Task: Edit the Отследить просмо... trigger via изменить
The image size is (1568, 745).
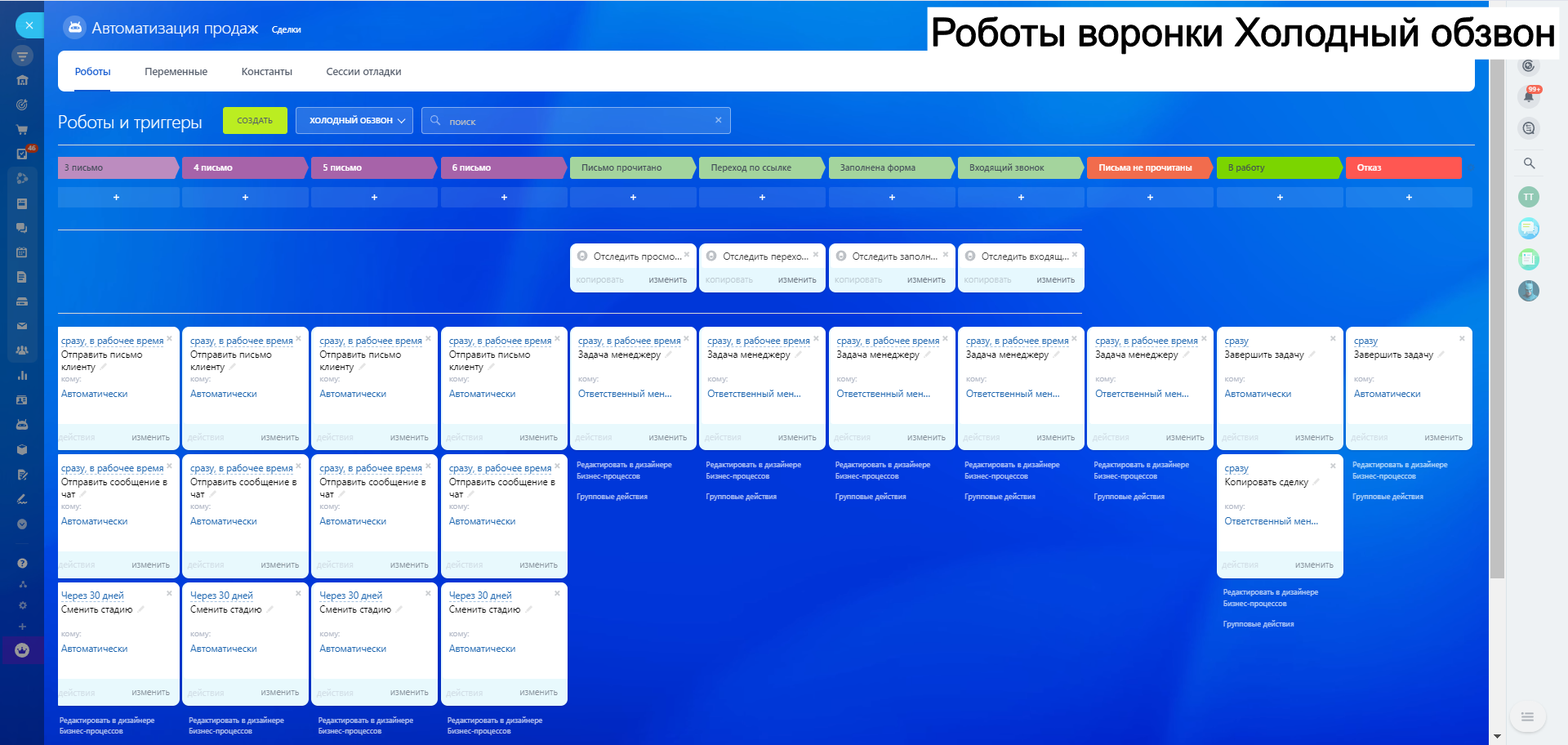Action: [x=668, y=279]
